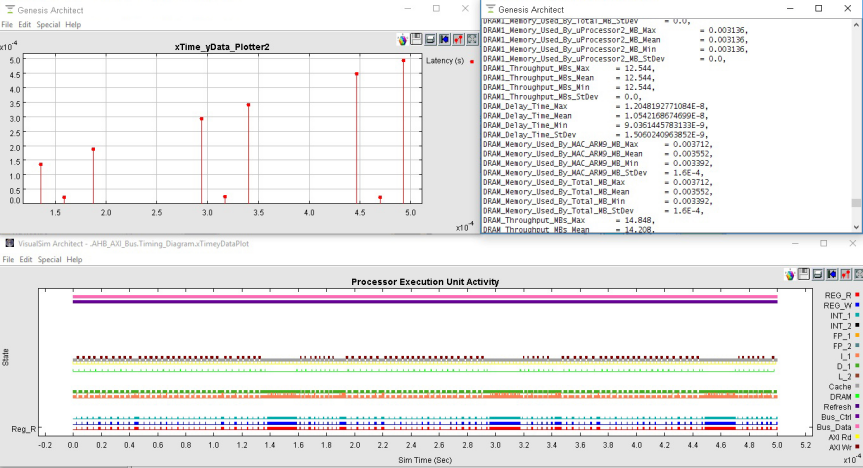Click FP_1 orange legend swatch

(857, 335)
